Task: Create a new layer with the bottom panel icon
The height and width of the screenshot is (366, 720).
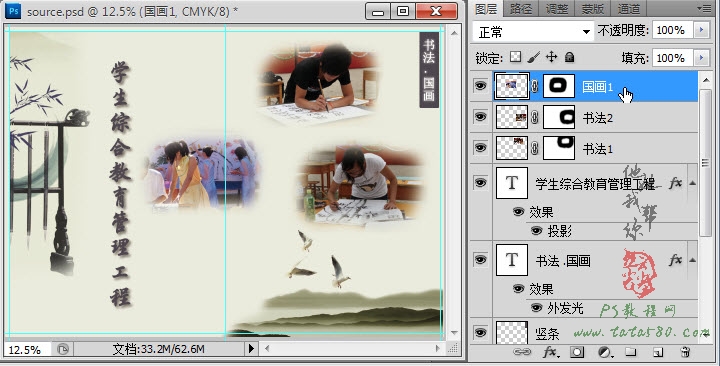Action: 658,352
